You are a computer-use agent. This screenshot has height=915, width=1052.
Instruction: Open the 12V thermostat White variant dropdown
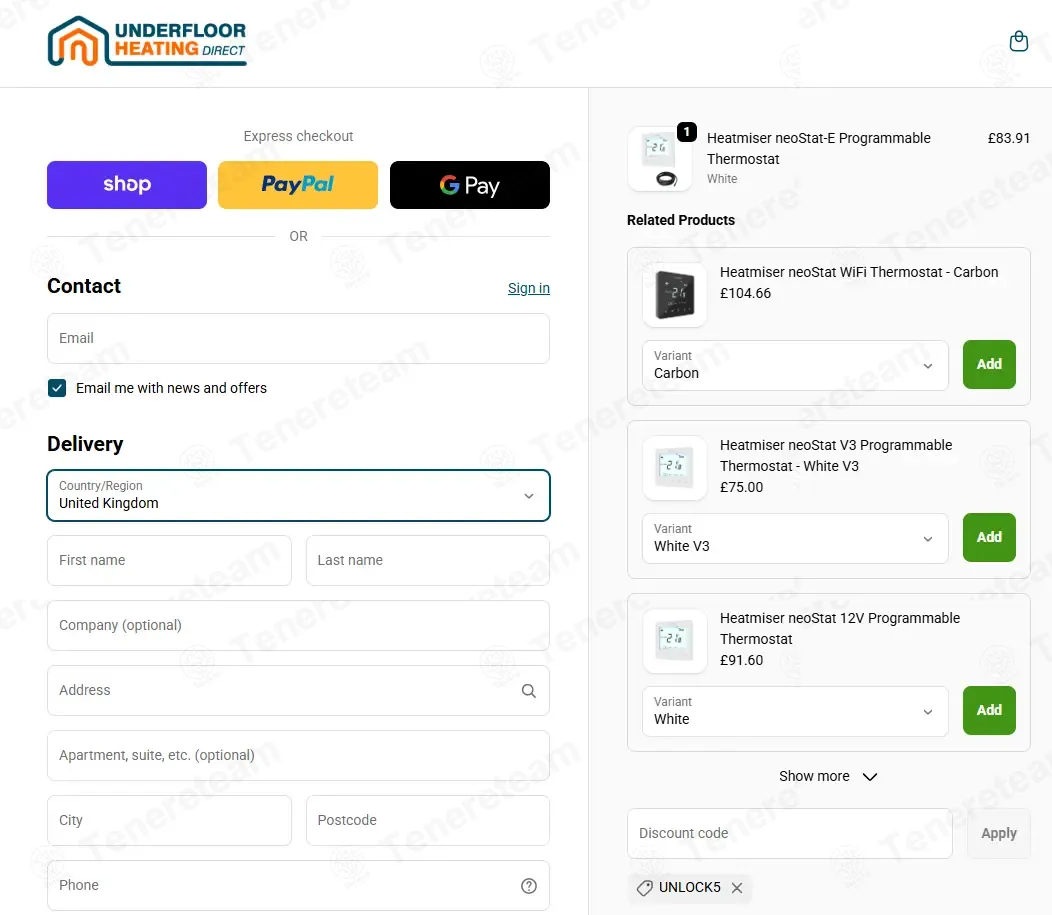[x=795, y=712]
